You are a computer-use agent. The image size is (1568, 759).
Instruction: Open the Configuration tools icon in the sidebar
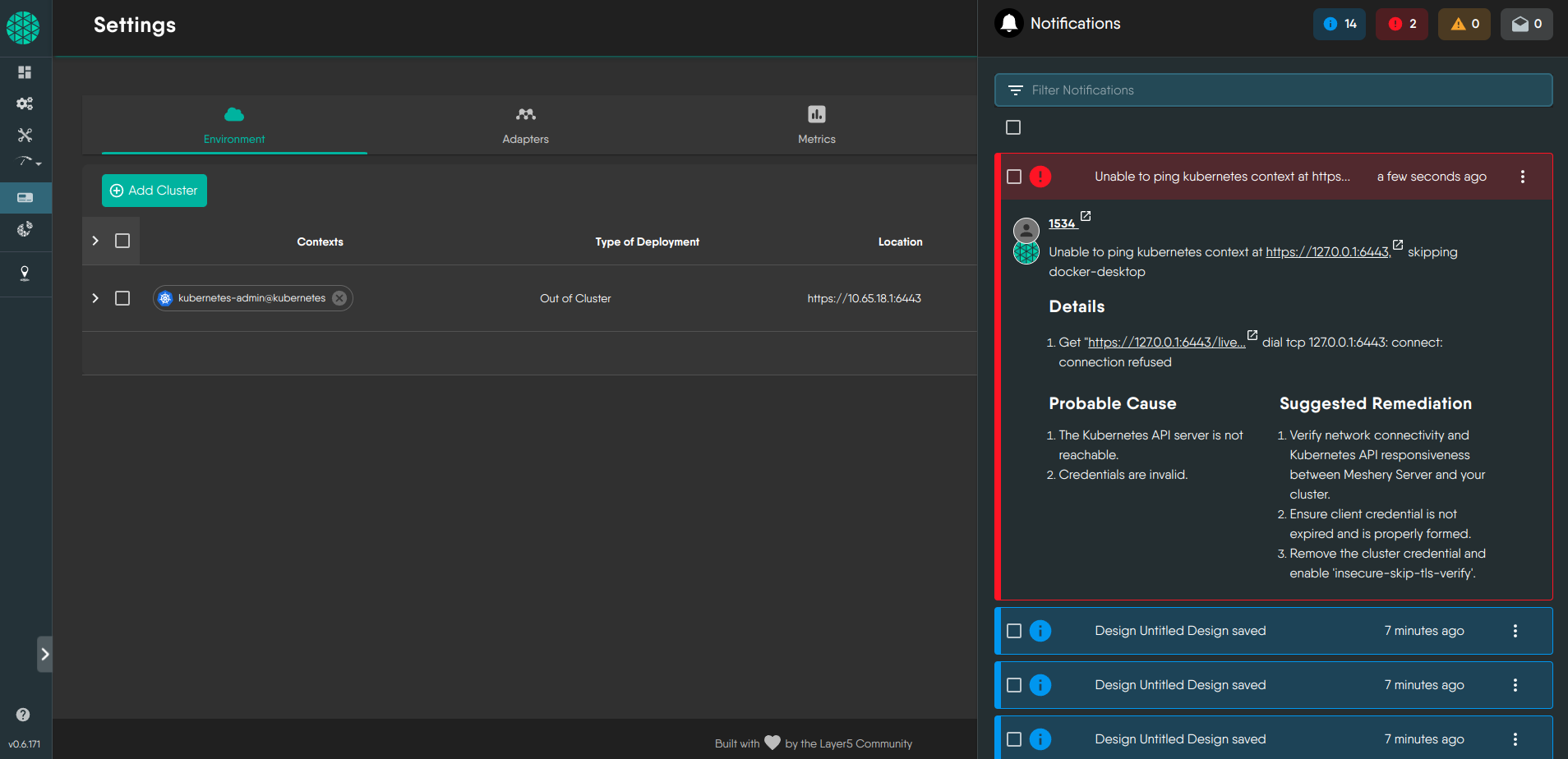click(25, 135)
